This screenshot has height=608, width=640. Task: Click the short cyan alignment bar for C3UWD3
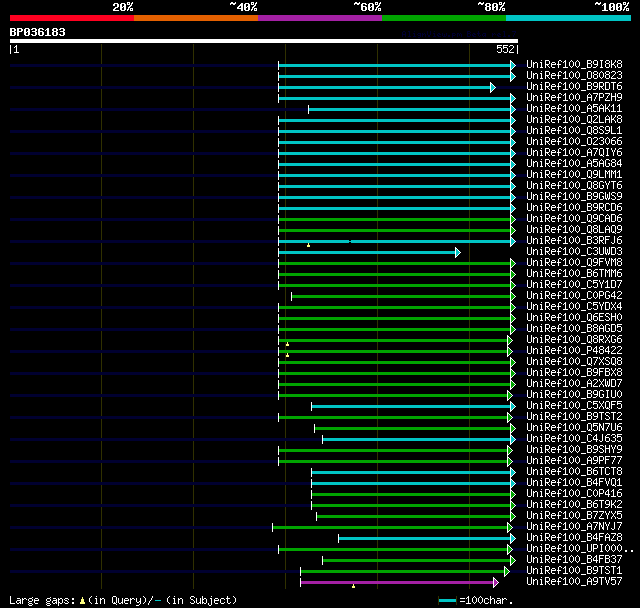pyautogui.click(x=367, y=253)
